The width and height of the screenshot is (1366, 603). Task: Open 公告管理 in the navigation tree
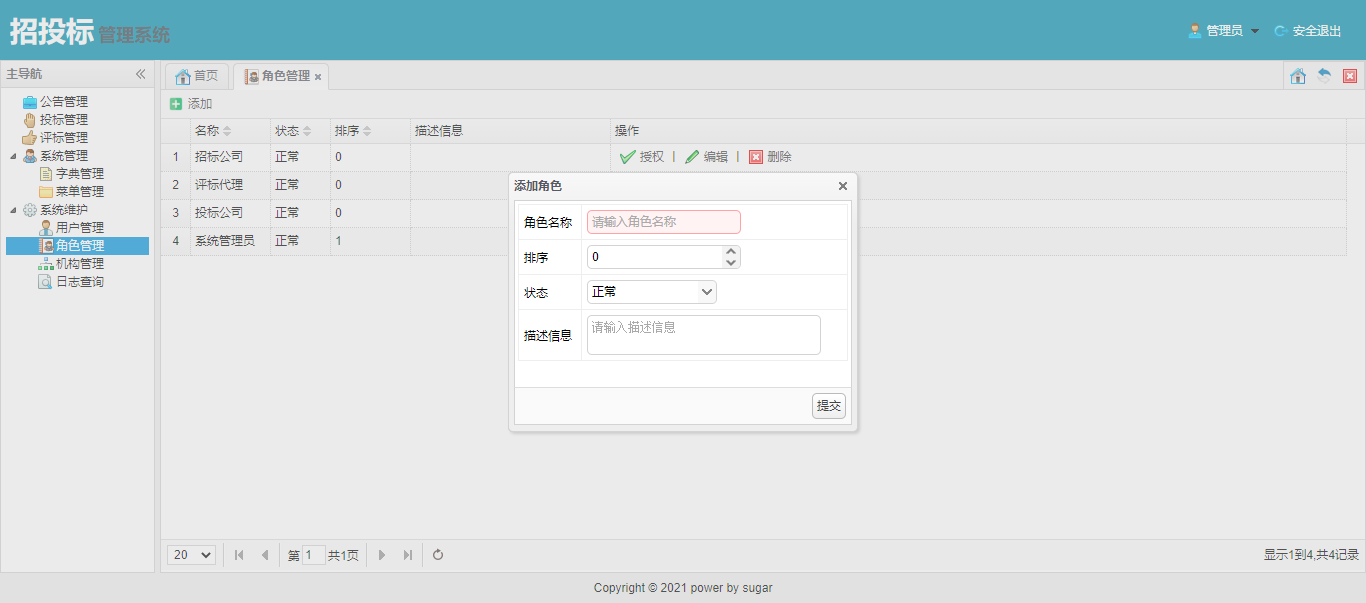pyautogui.click(x=64, y=101)
